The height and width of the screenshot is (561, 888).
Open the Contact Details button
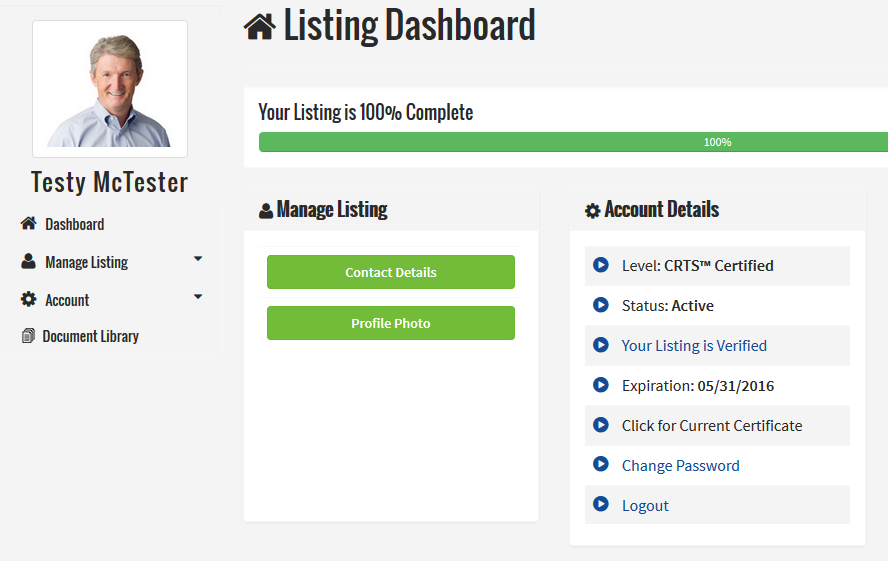(391, 272)
